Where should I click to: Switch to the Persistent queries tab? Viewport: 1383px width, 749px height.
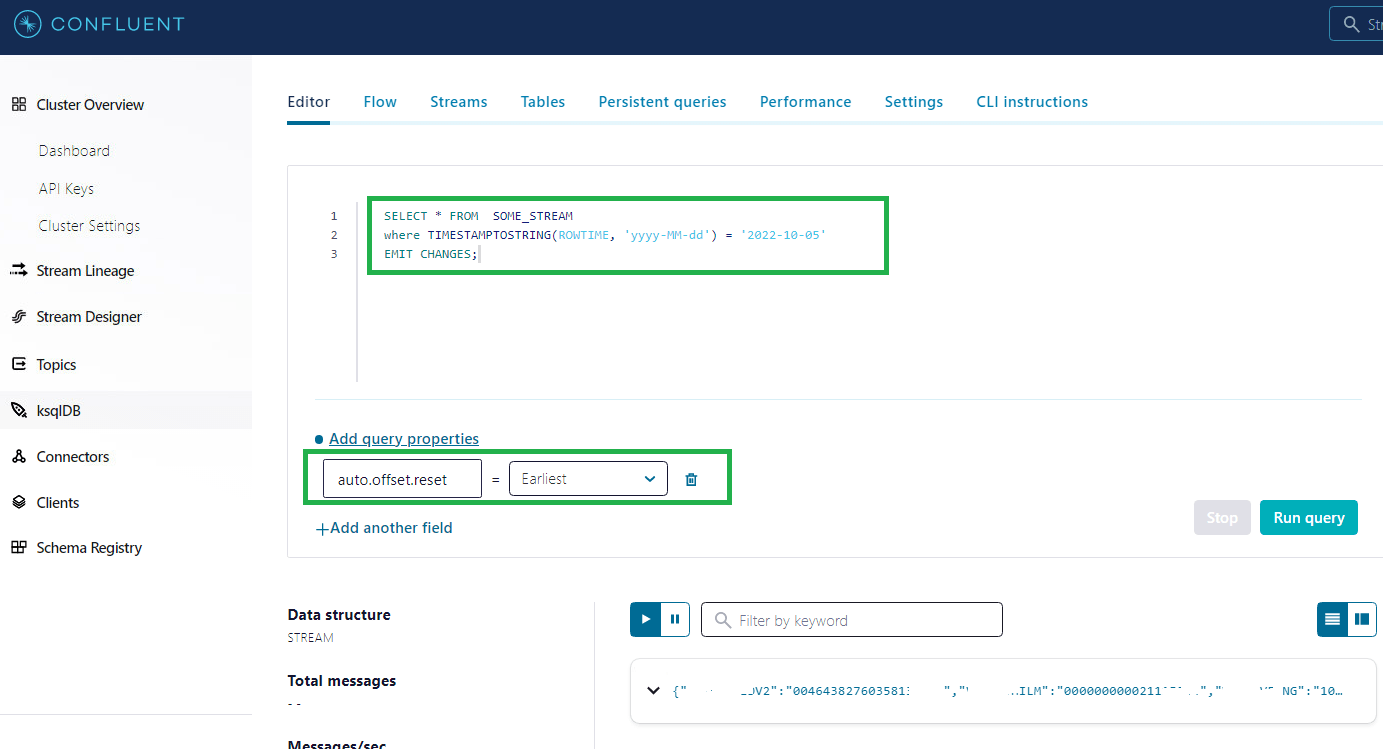coord(662,101)
